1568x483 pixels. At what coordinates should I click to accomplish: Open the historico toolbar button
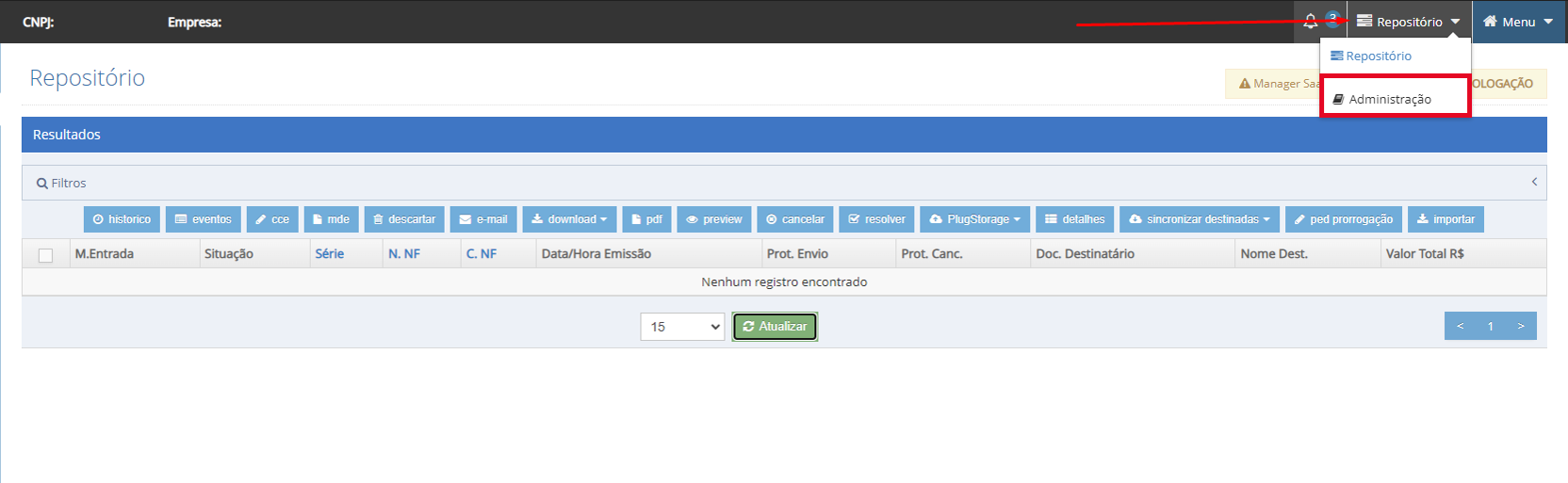(122, 219)
